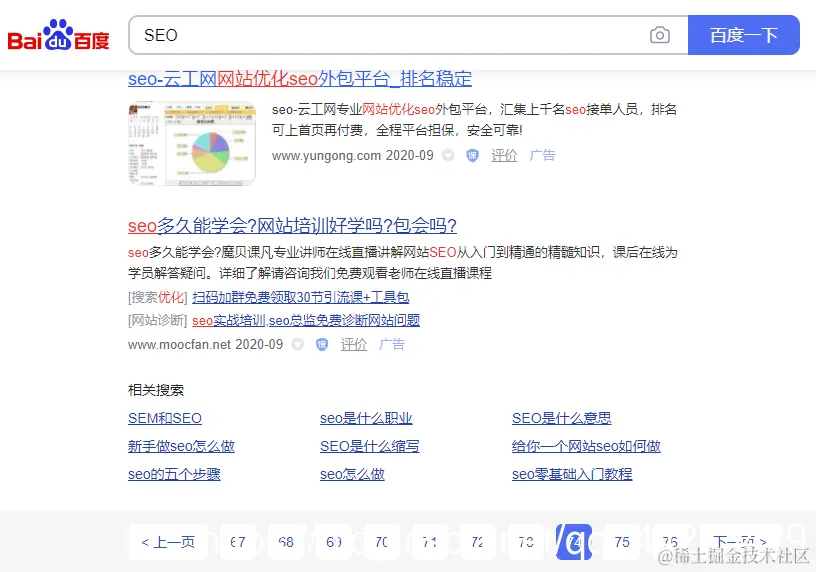Go to results page 67
816x572 pixels.
238,542
